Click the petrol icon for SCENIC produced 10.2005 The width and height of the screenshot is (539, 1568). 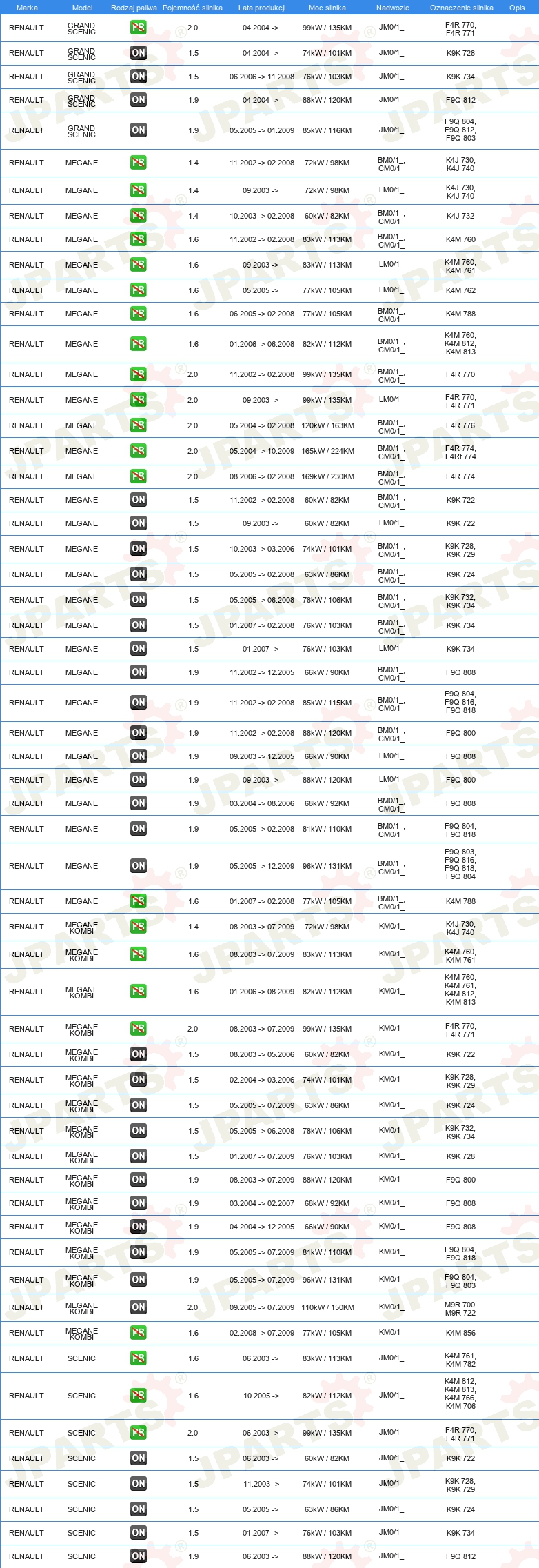(x=139, y=1396)
